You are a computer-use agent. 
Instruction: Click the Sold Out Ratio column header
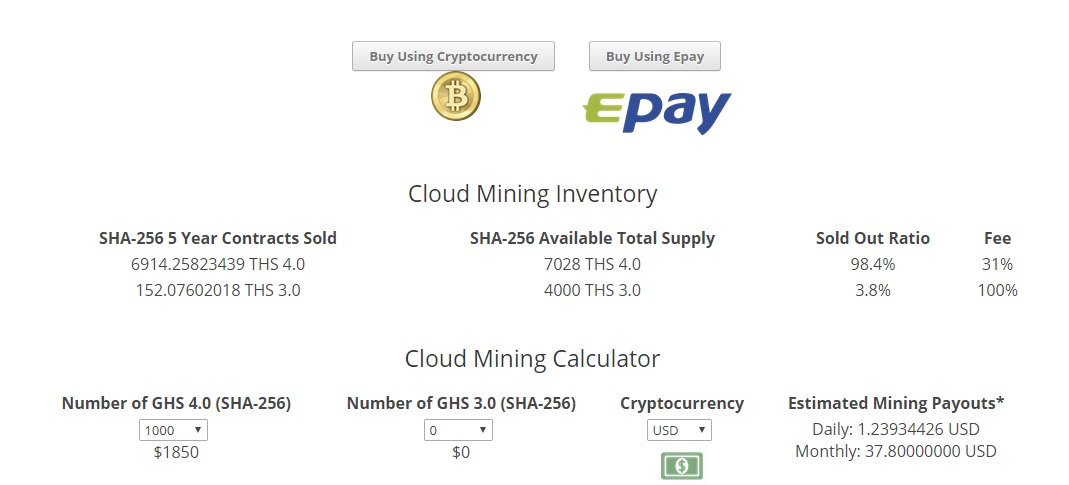pos(872,238)
